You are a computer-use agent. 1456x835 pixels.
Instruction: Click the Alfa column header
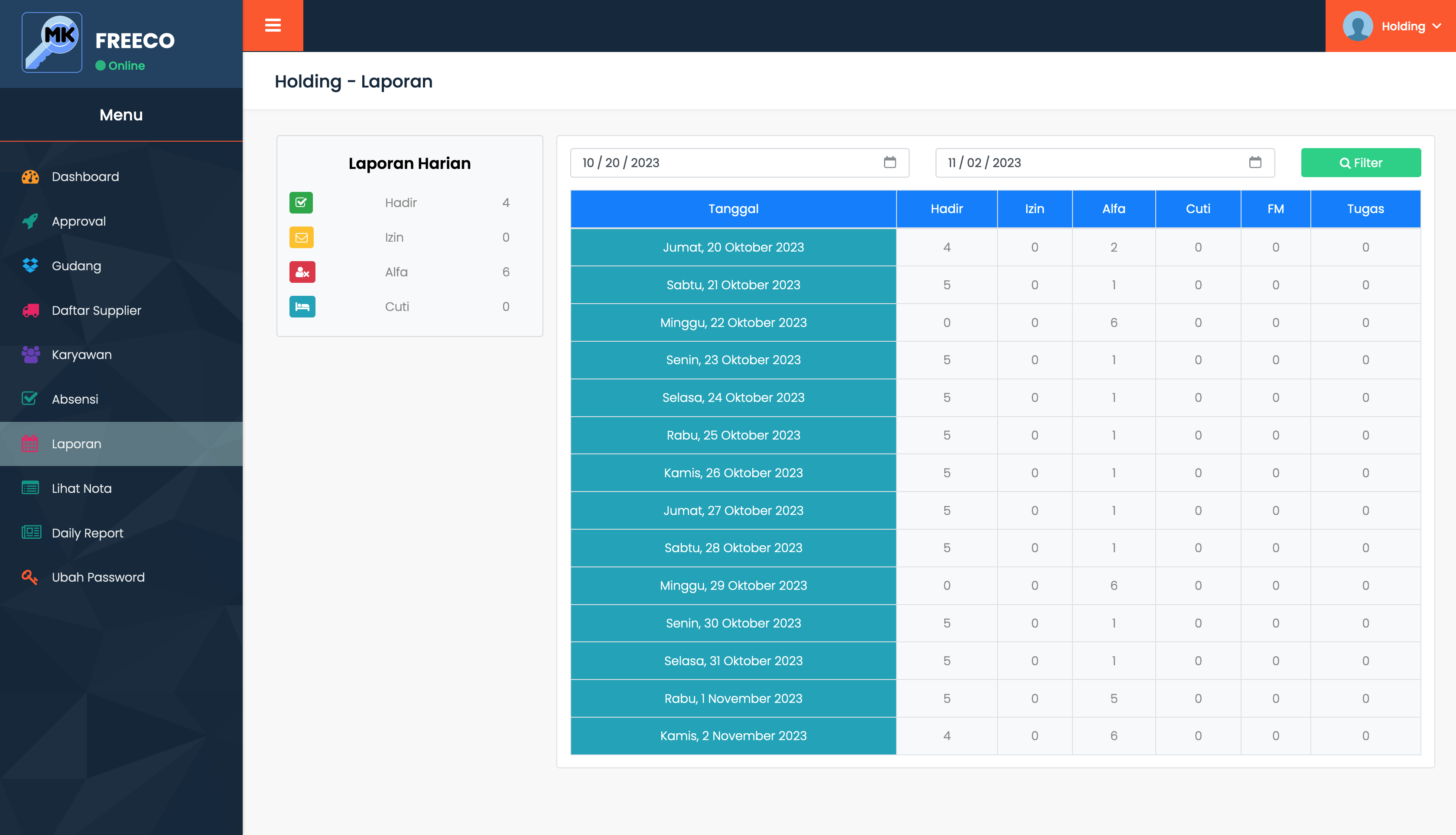tap(1114, 209)
